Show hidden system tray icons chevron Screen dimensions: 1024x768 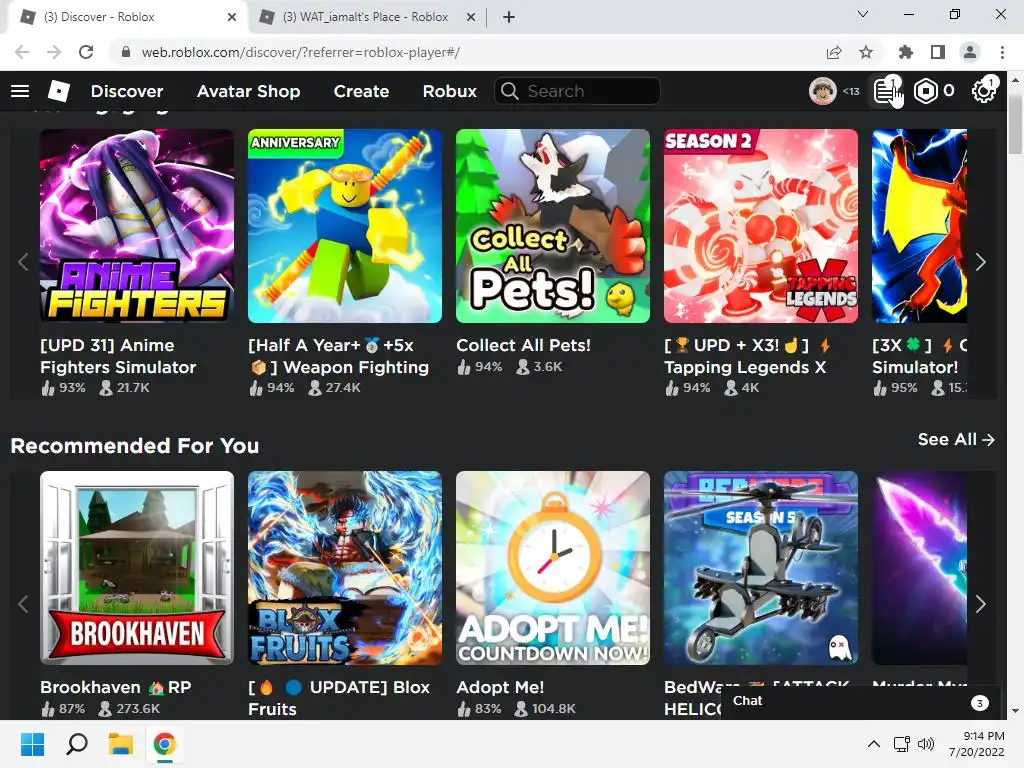pos(874,744)
